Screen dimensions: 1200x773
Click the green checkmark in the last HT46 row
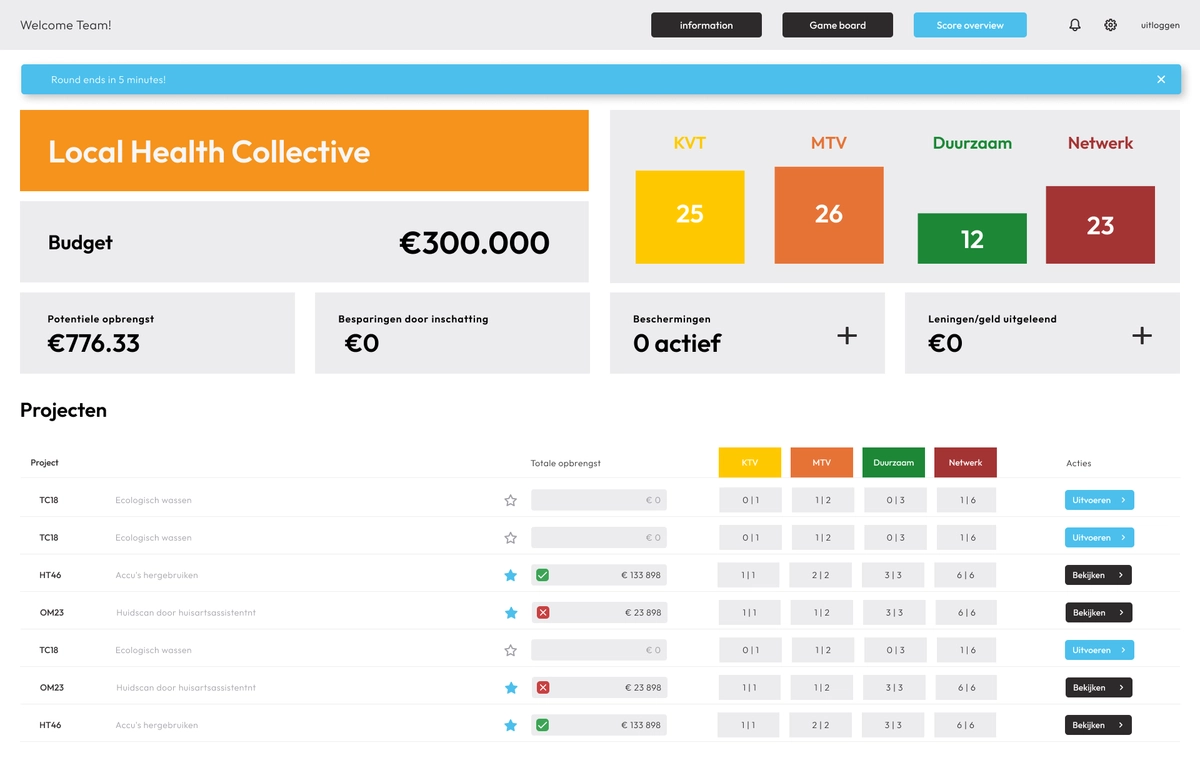point(542,725)
